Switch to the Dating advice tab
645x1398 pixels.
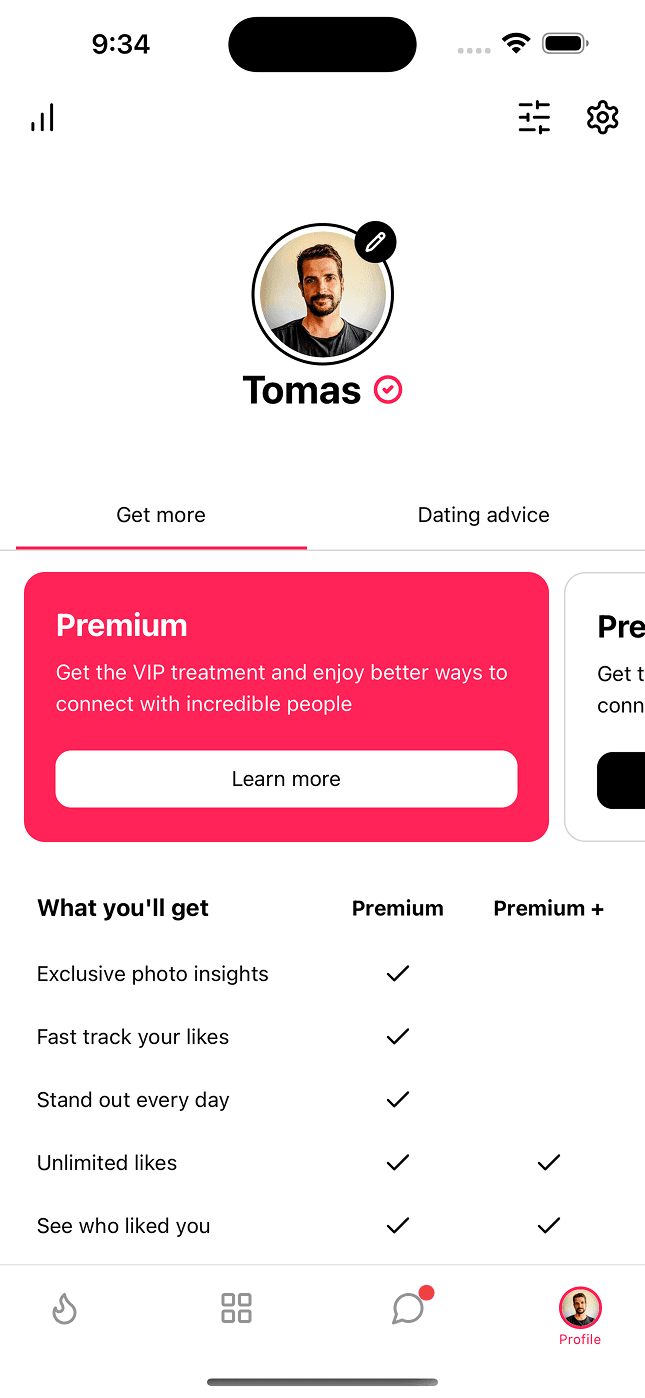point(483,515)
